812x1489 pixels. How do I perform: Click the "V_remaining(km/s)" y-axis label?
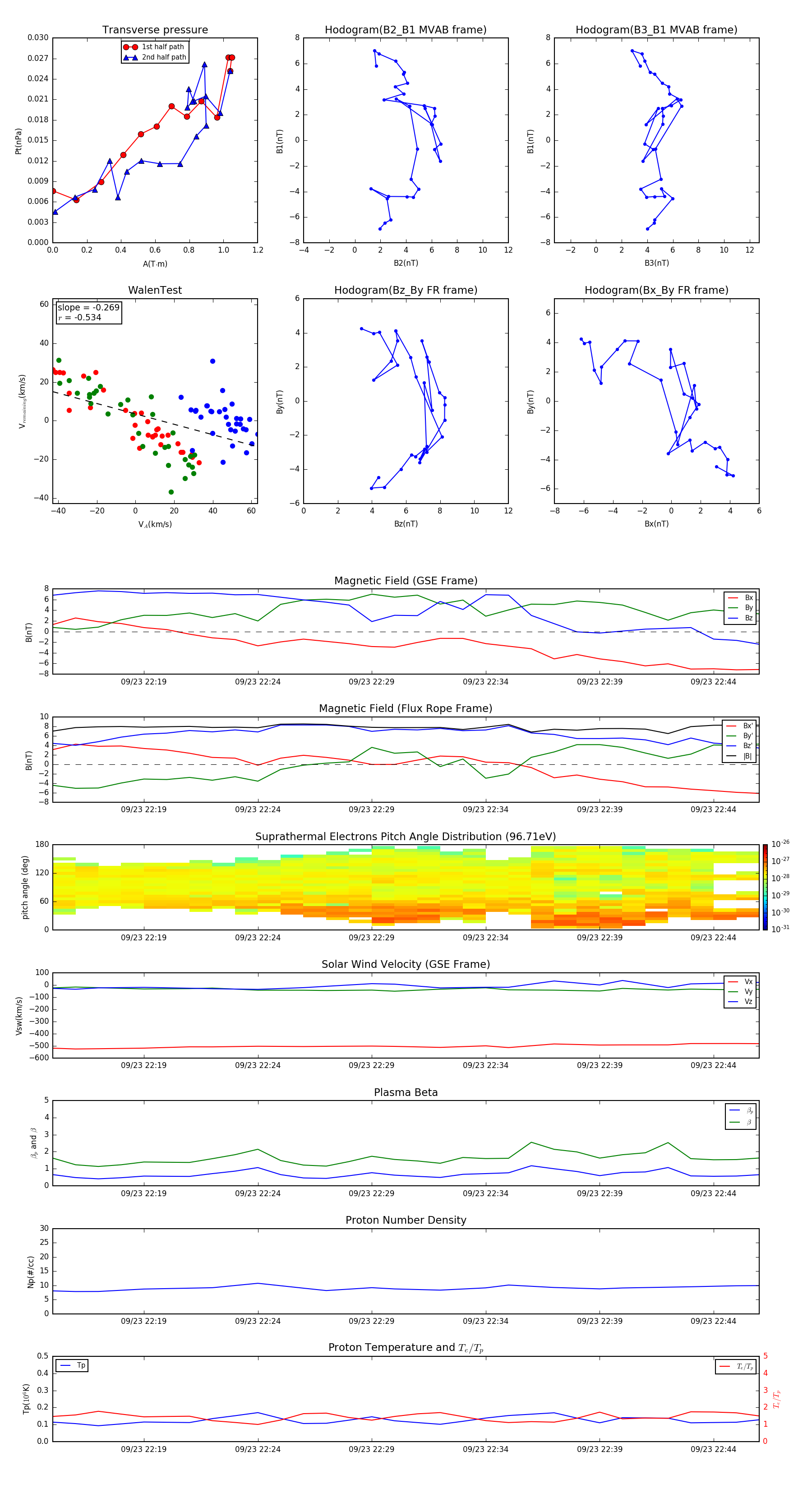[22, 401]
